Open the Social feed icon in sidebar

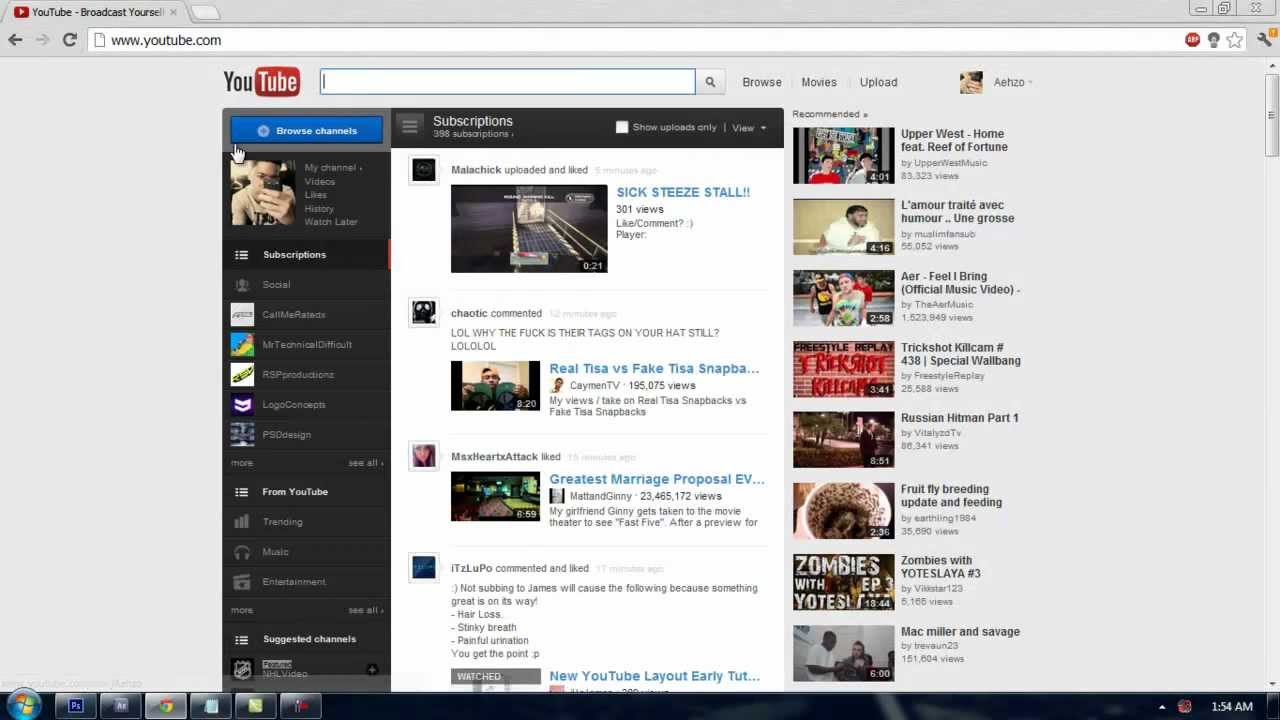coord(242,285)
